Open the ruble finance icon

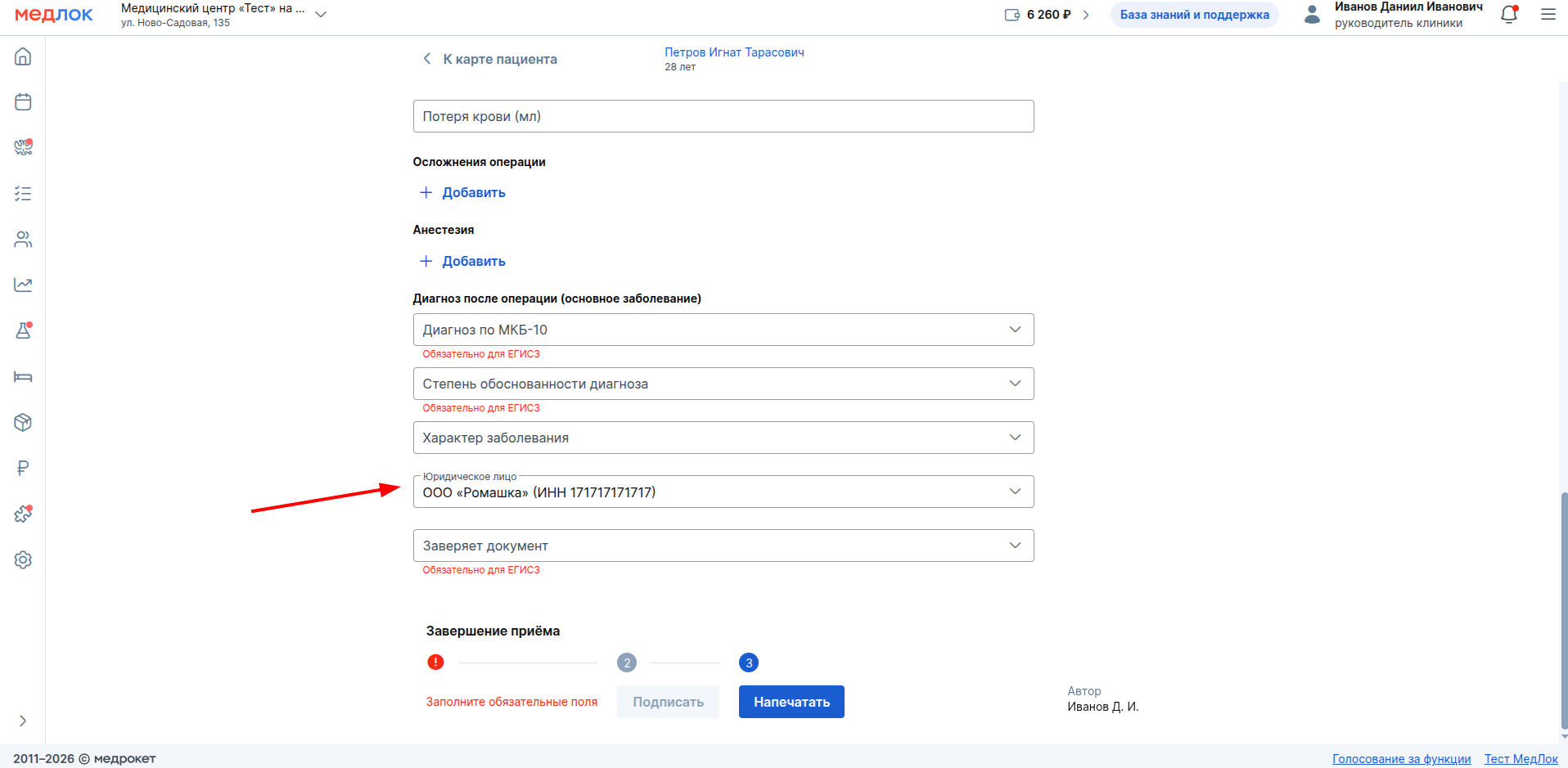[x=23, y=468]
